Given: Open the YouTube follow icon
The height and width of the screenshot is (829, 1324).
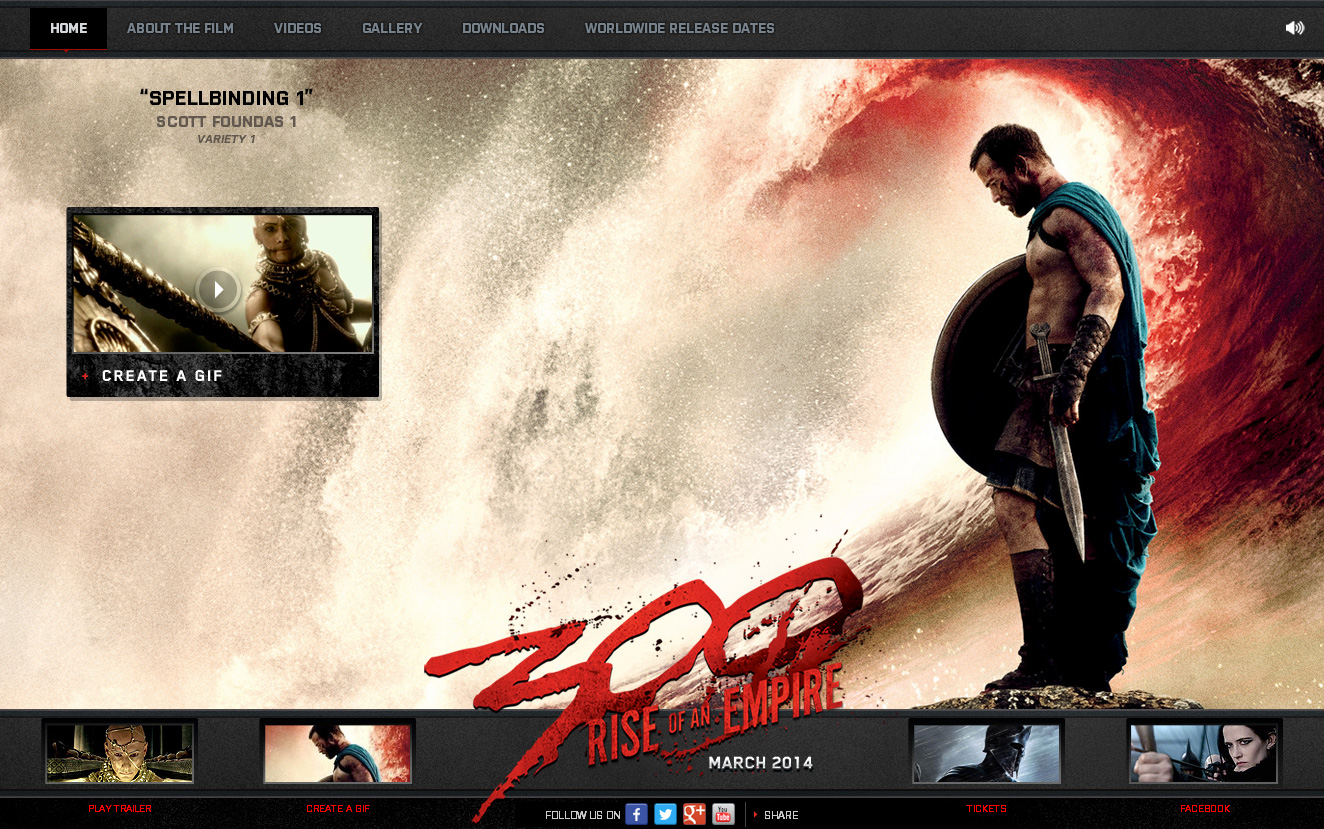Looking at the screenshot, I should tap(723, 814).
